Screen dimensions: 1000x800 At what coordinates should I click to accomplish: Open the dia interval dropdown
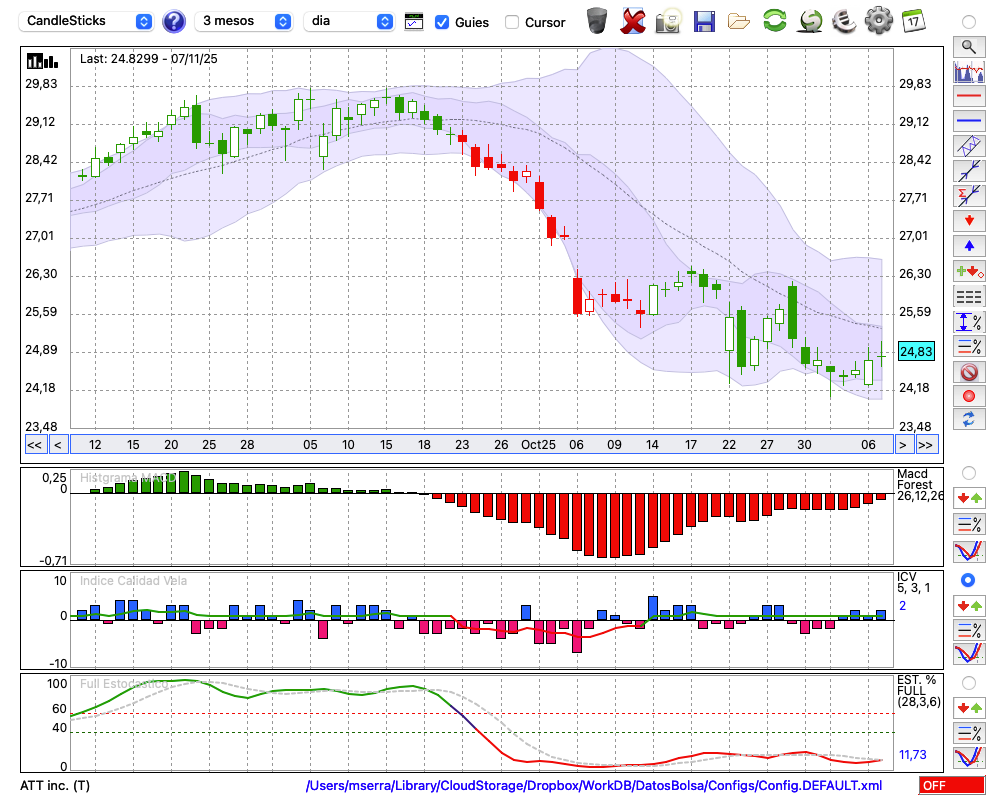(x=349, y=21)
